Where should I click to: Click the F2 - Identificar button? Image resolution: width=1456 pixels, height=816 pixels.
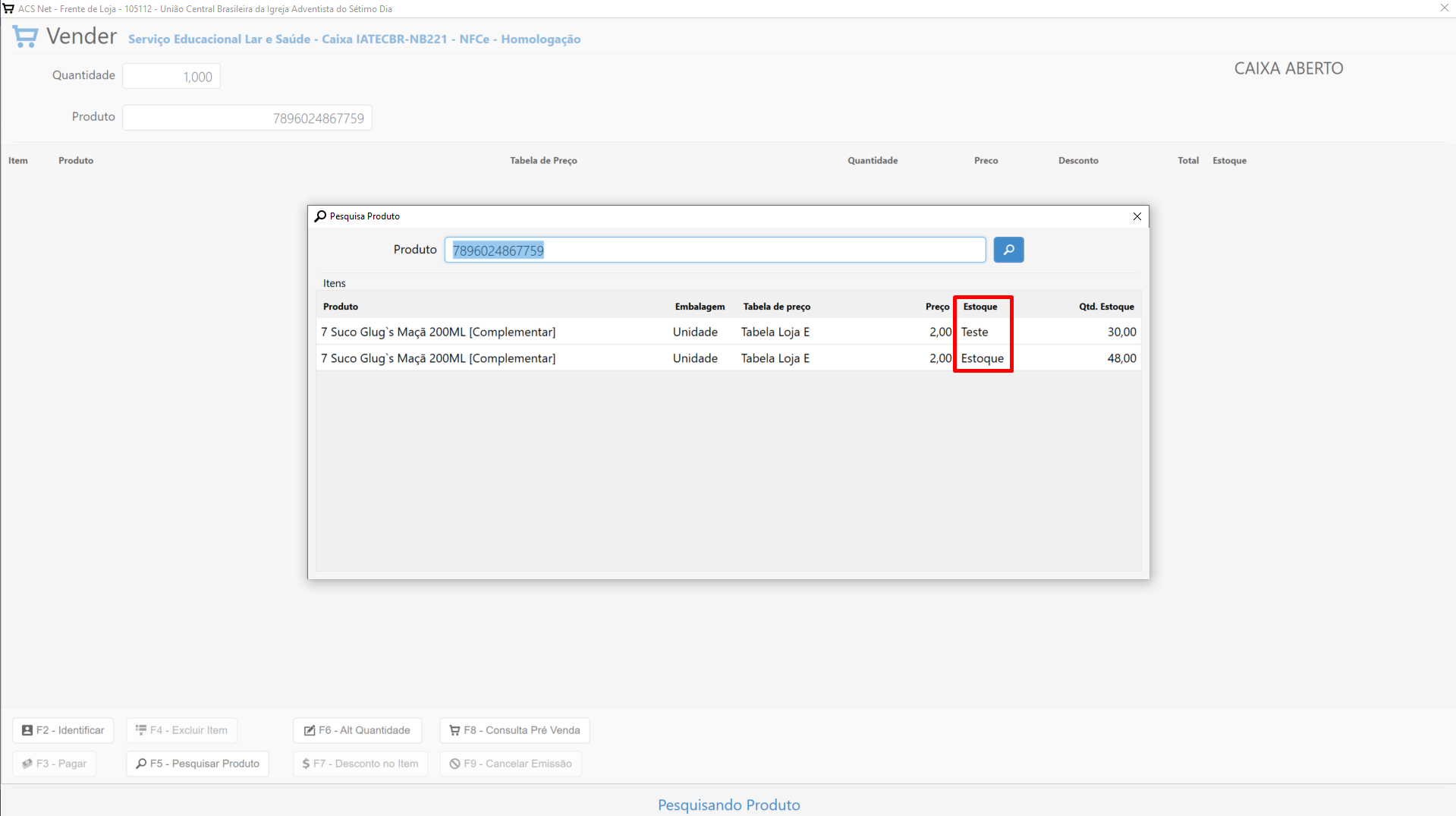click(x=63, y=730)
